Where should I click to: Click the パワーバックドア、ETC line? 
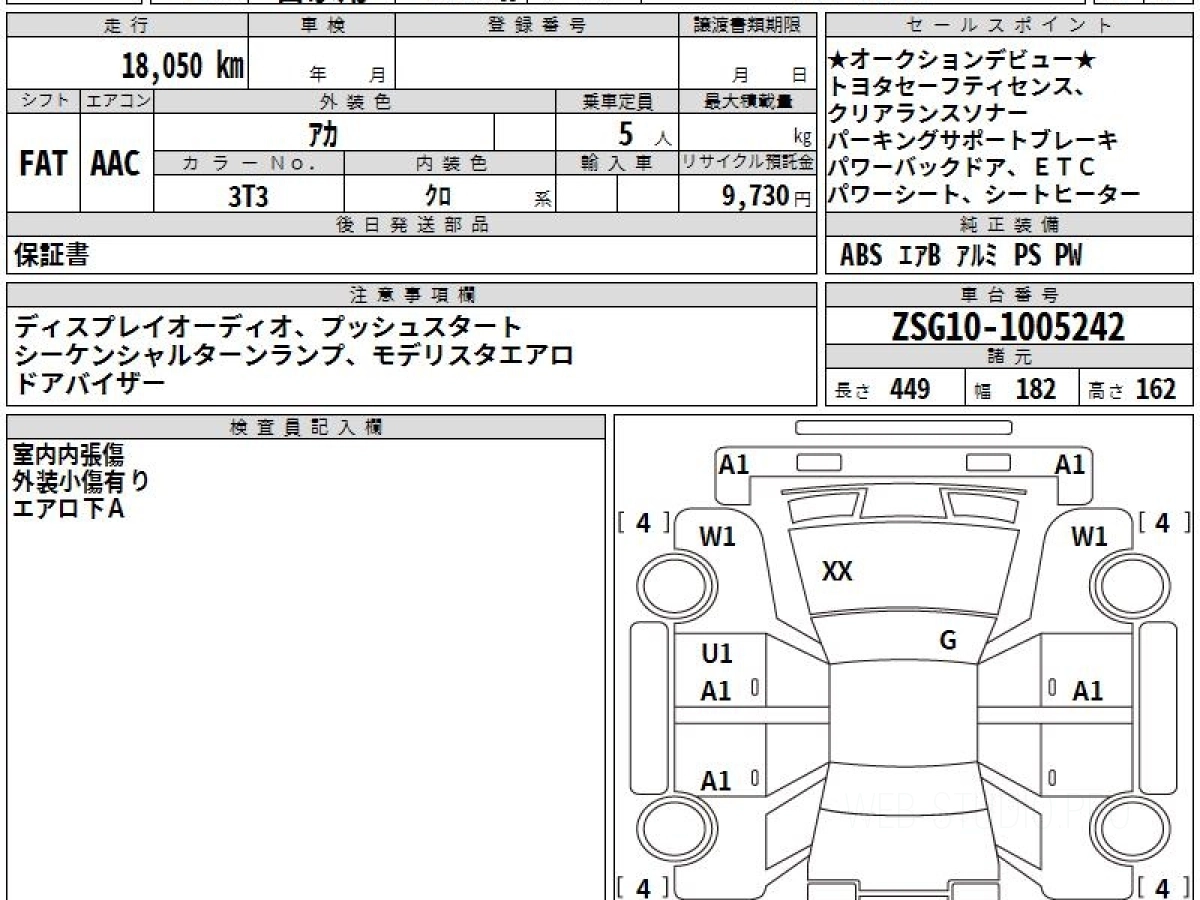click(963, 167)
